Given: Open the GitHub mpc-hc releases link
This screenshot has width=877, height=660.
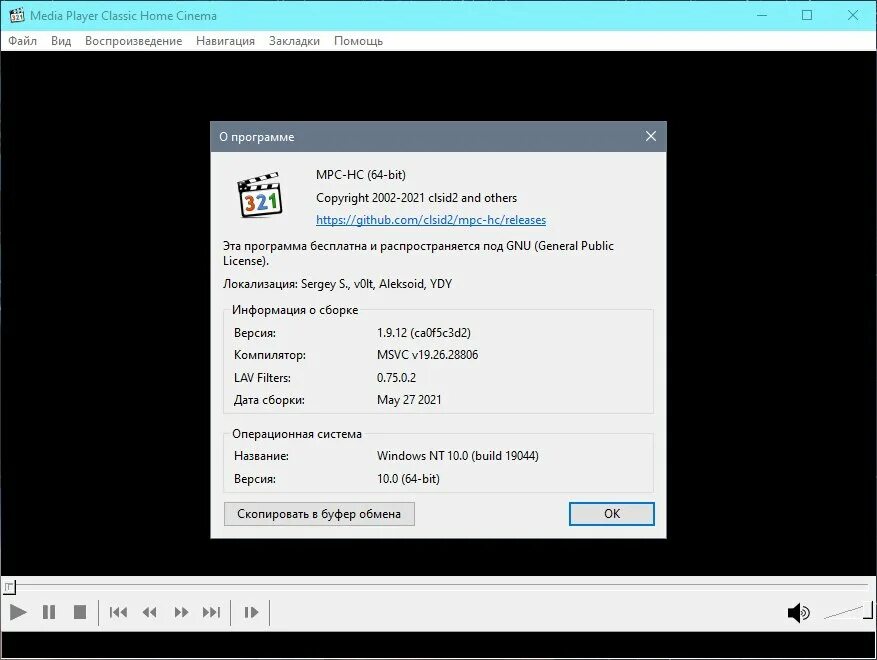Looking at the screenshot, I should tap(431, 220).
